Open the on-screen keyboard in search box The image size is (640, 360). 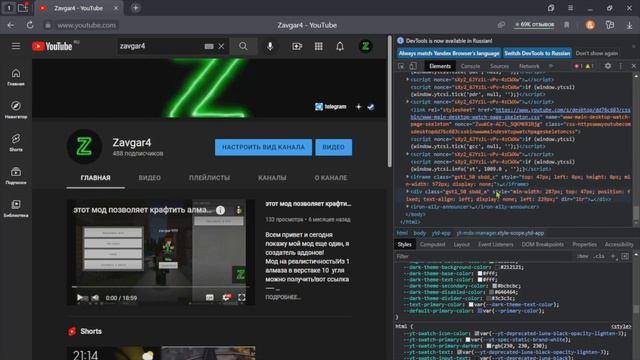pyautogui.click(x=209, y=47)
